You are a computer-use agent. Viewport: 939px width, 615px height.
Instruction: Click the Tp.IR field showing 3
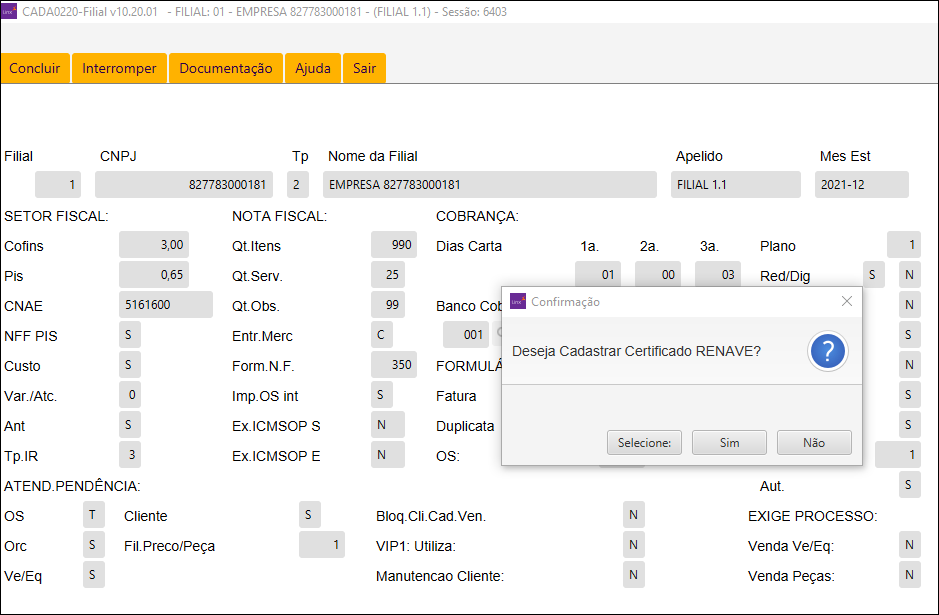[129, 454]
